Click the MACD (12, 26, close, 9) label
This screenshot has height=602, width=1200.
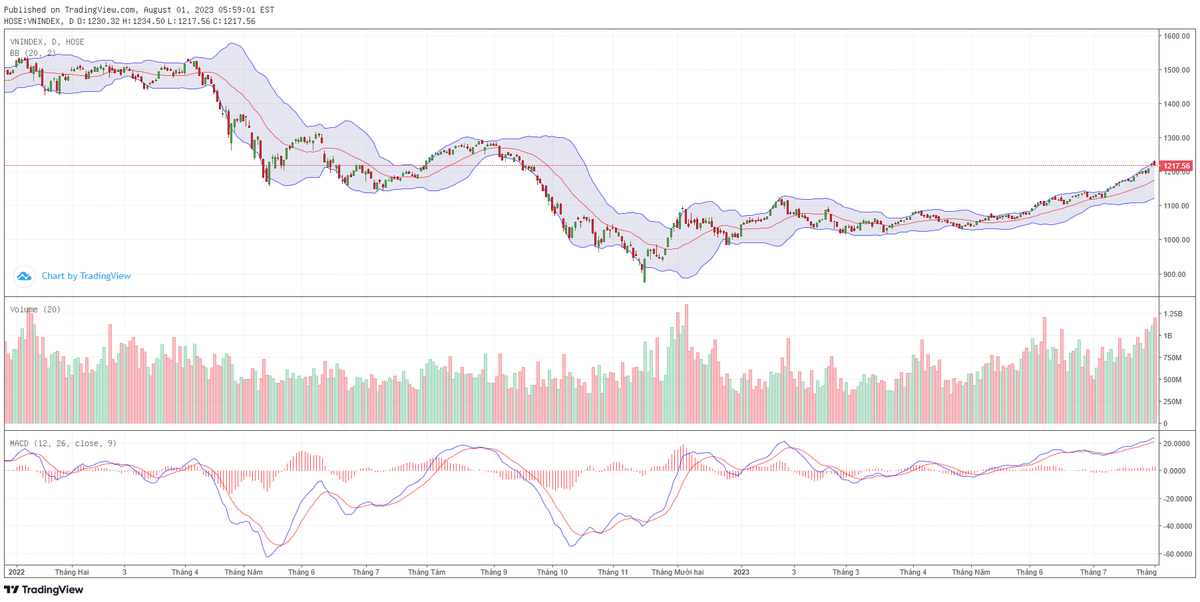click(63, 442)
